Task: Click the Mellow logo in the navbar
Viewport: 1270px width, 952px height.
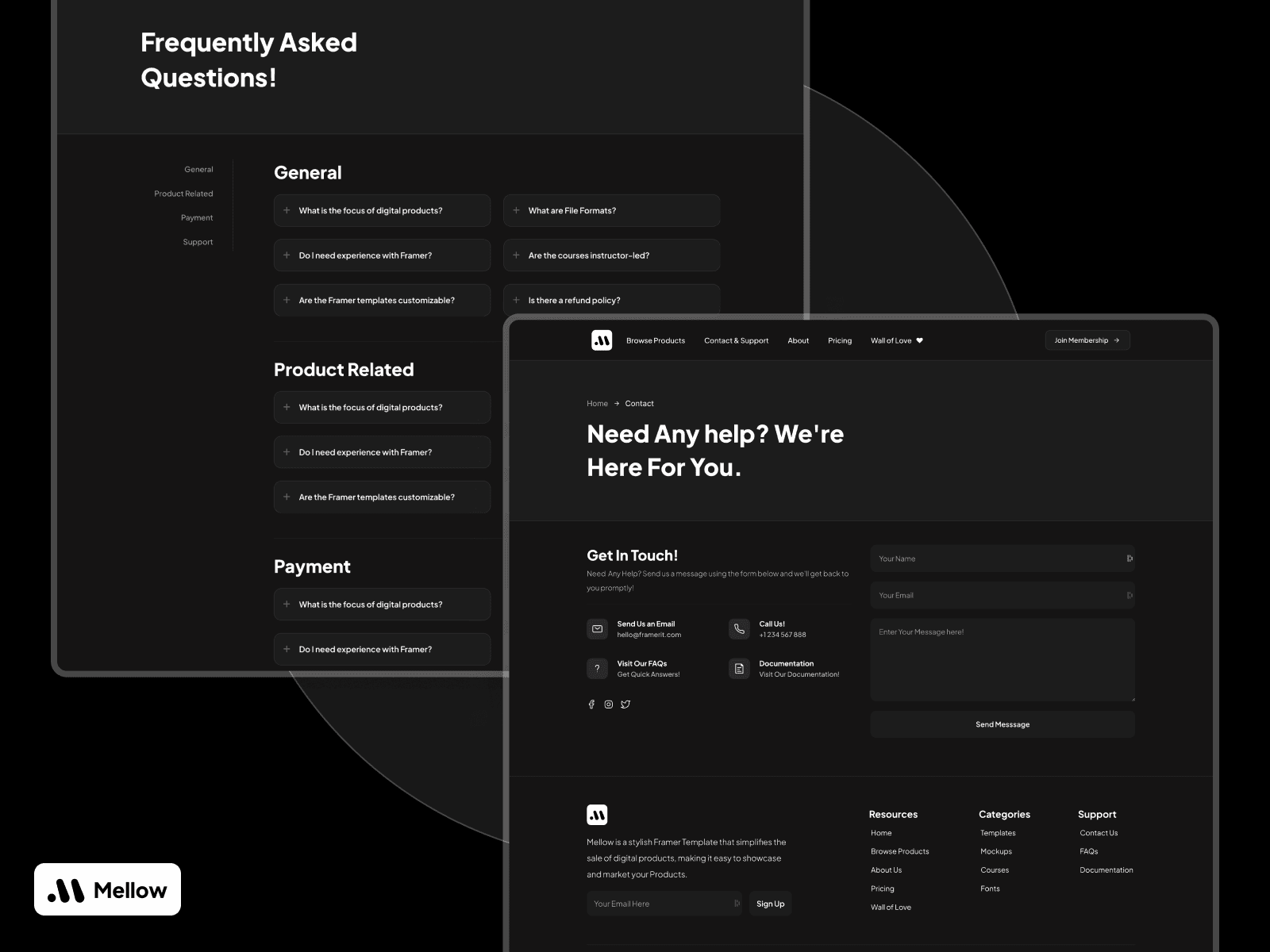Action: tap(602, 340)
